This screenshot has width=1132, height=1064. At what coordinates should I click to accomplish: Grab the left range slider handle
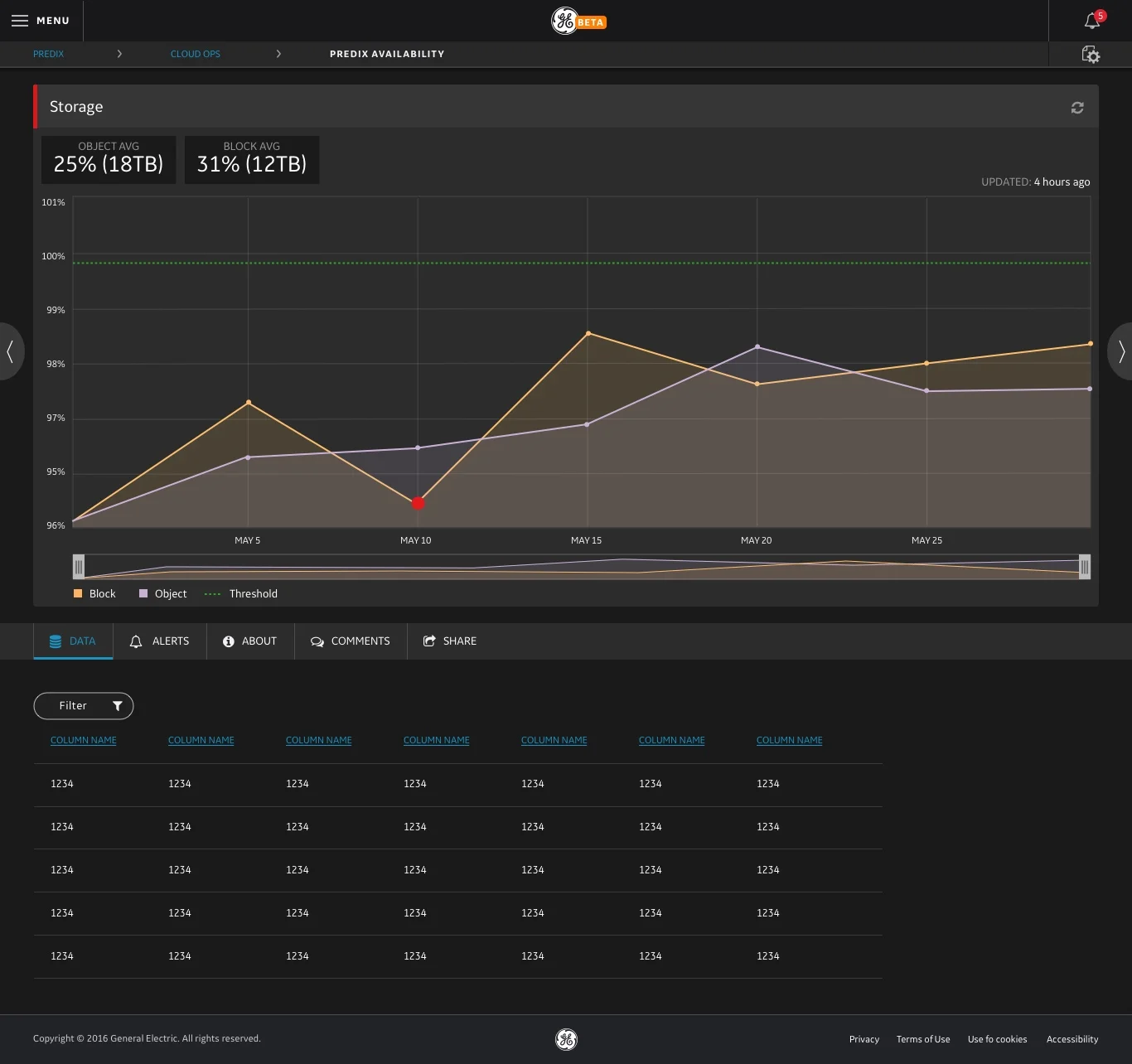coord(79,567)
